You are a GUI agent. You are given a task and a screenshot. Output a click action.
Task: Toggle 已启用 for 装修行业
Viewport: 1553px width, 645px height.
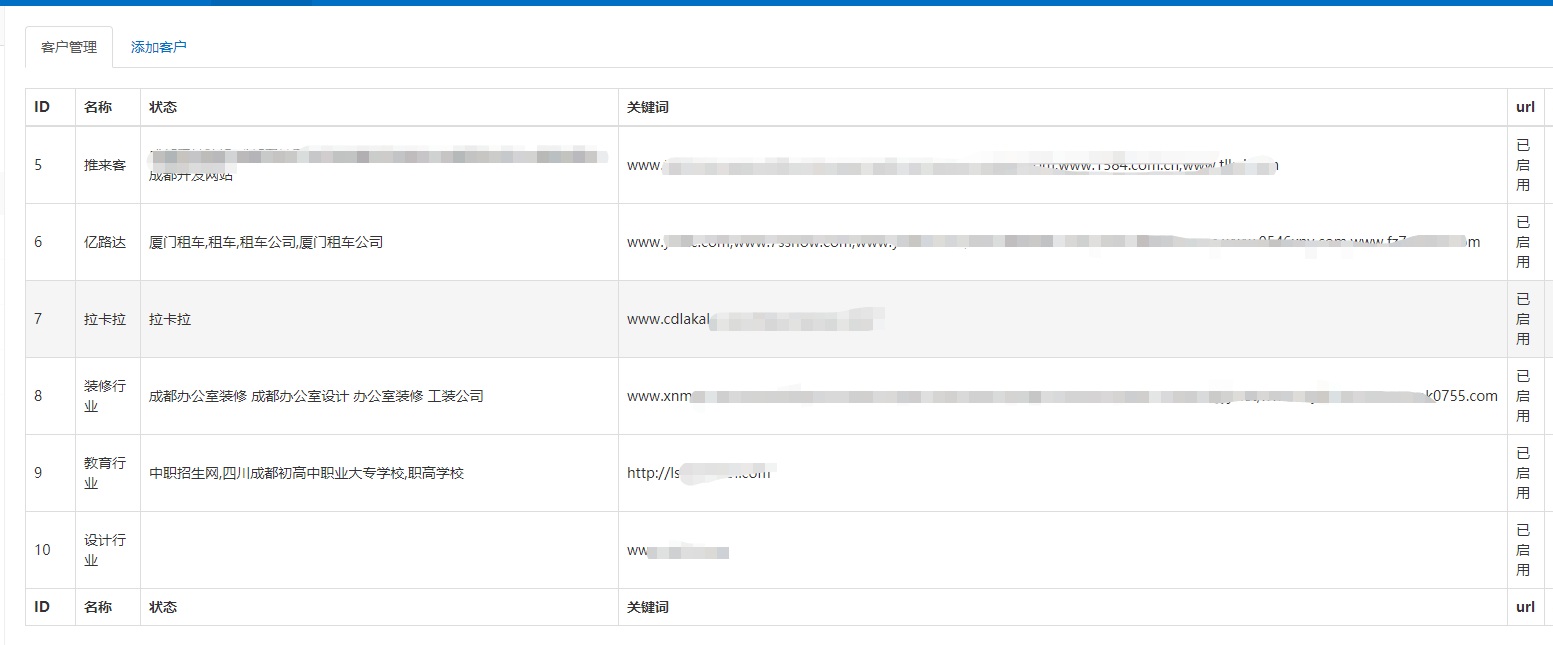1525,395
